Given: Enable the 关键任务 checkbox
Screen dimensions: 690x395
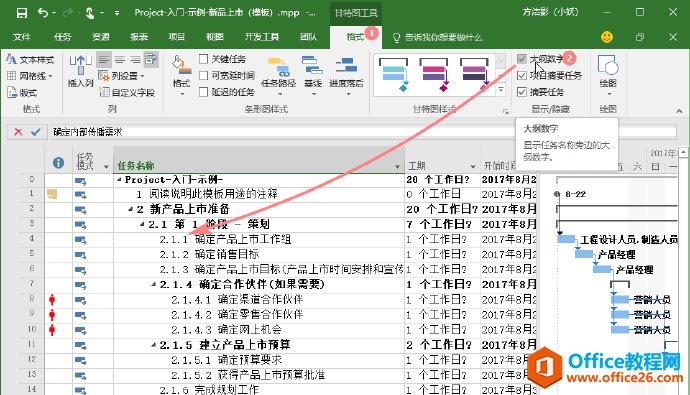Looking at the screenshot, I should [x=203, y=59].
